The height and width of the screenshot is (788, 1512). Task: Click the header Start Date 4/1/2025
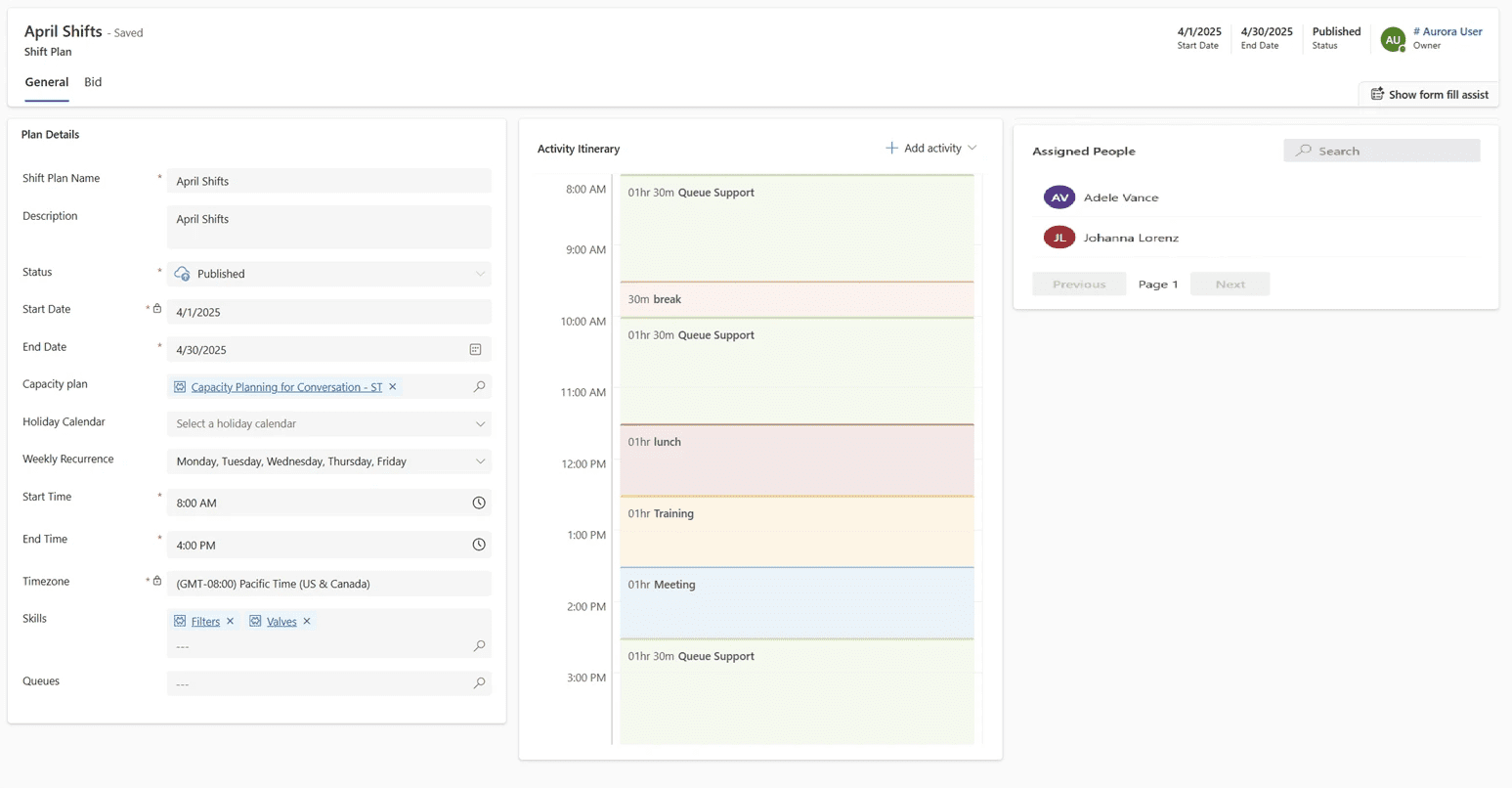[x=1199, y=31]
